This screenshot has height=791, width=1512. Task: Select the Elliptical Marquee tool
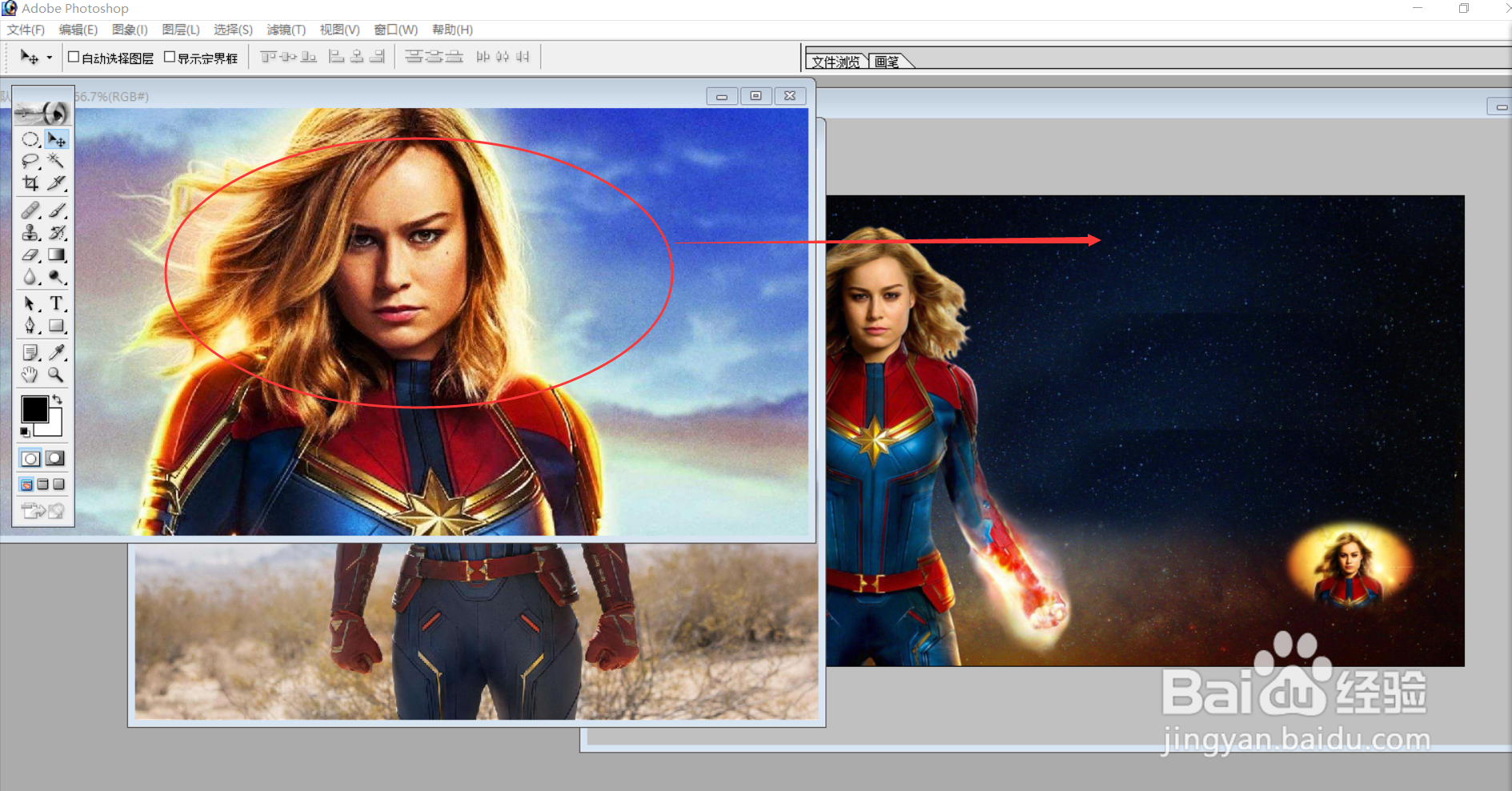(30, 139)
